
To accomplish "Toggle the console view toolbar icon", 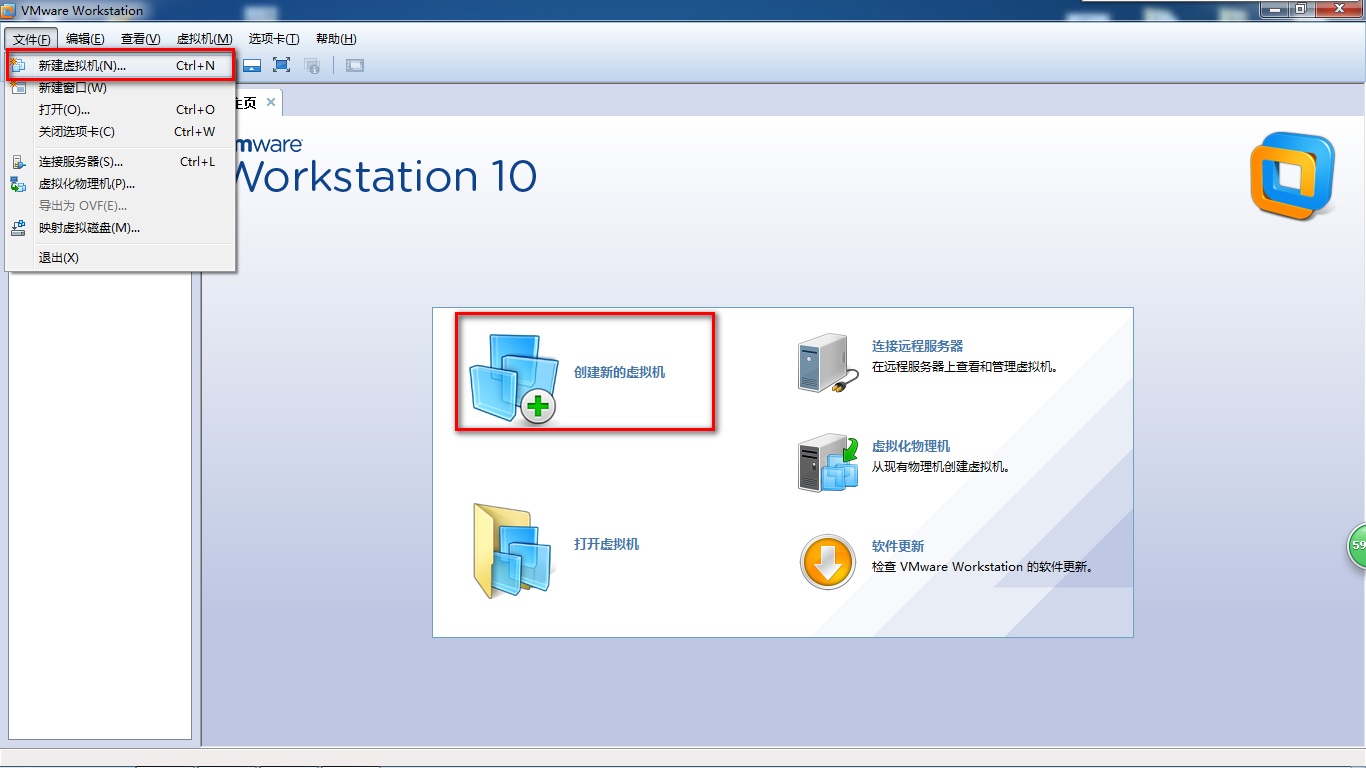I will tap(355, 66).
